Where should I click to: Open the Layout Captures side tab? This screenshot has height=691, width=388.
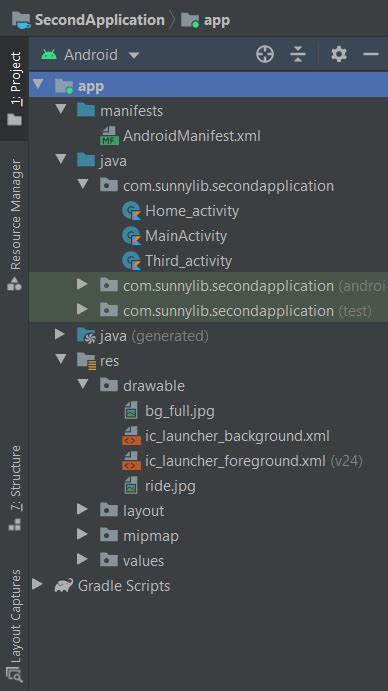(x=15, y=625)
